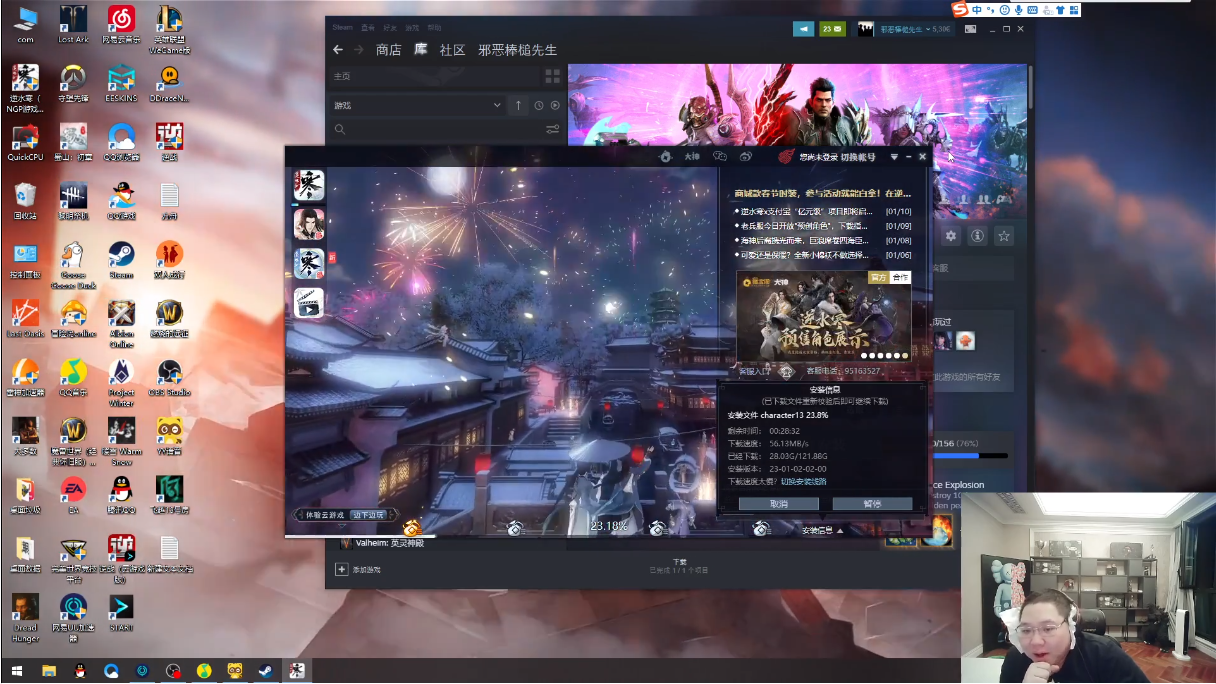
Task: Click the video clip icon in launcher sidebar
Action: coord(308,303)
